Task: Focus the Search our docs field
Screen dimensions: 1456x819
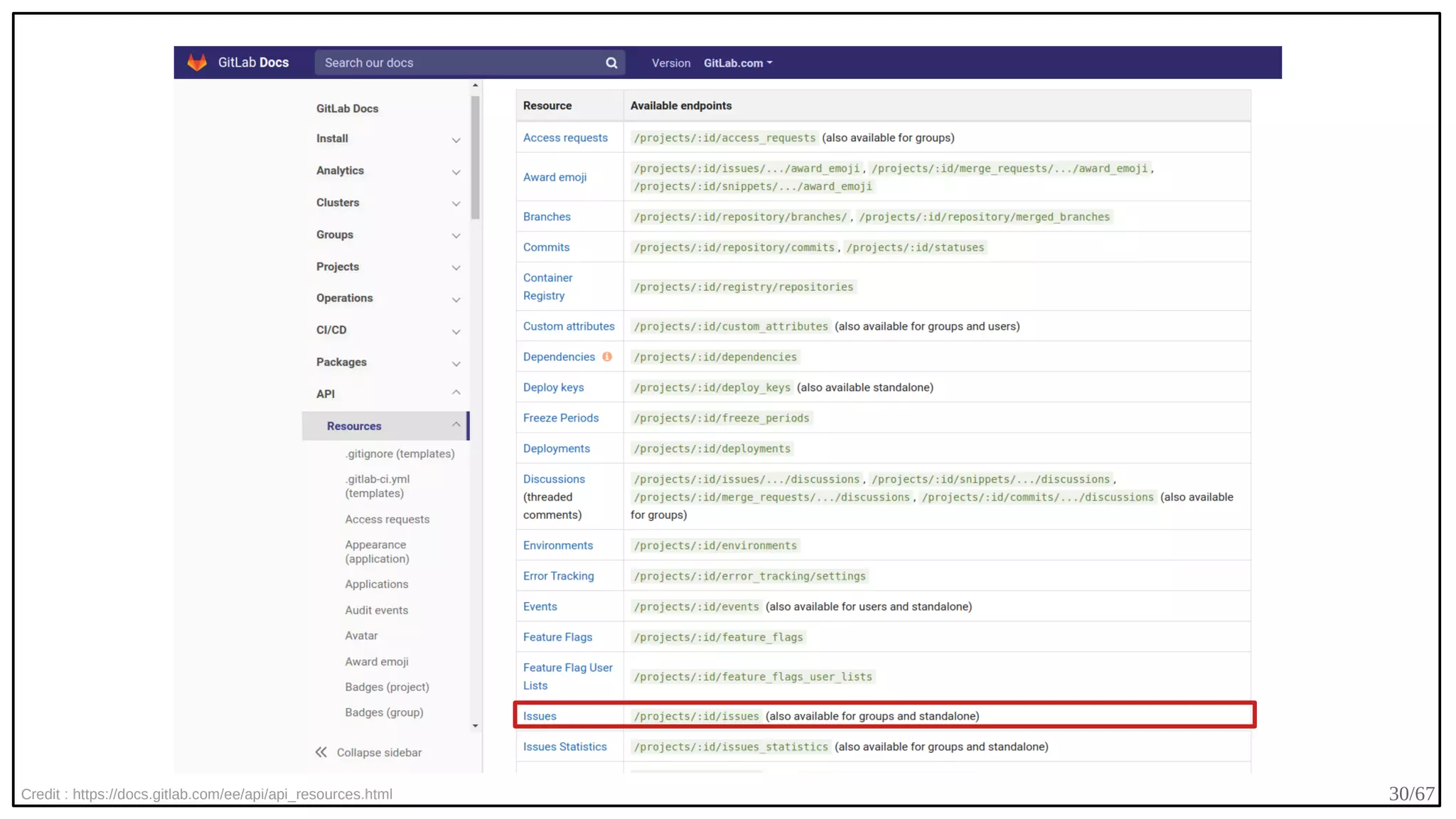Action: [x=470, y=63]
